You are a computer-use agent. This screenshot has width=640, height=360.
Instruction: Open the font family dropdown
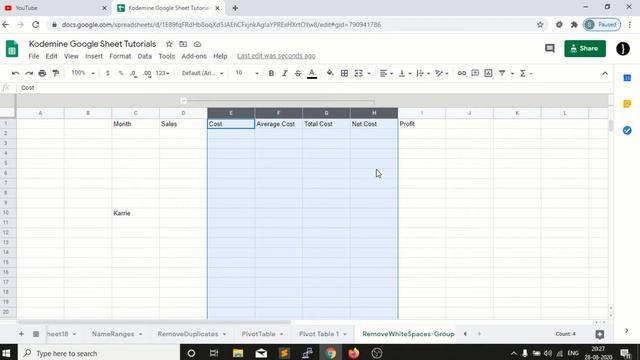202,73
